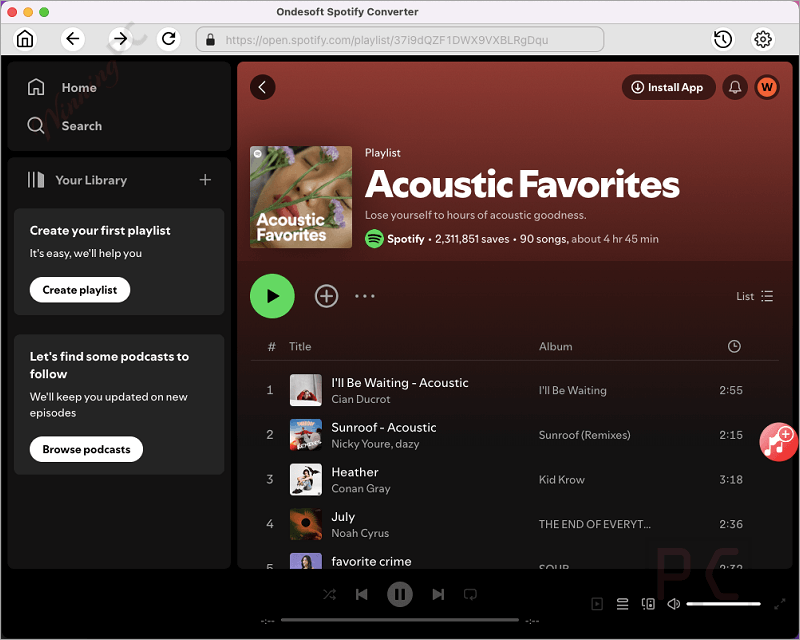The height and width of the screenshot is (640, 800).
Task: Select track I'll Be Waiting - Acoustic
Action: [400, 383]
